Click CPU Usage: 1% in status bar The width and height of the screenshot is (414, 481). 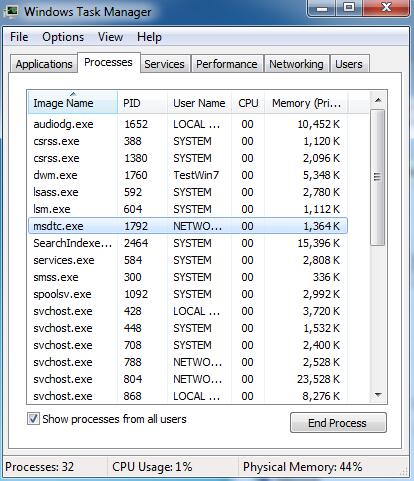point(152,467)
